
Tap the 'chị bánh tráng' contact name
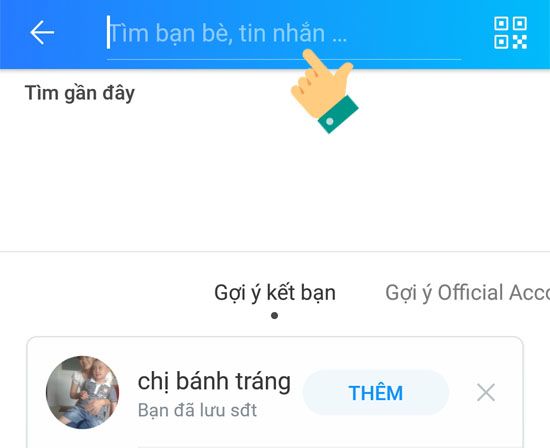(214, 381)
